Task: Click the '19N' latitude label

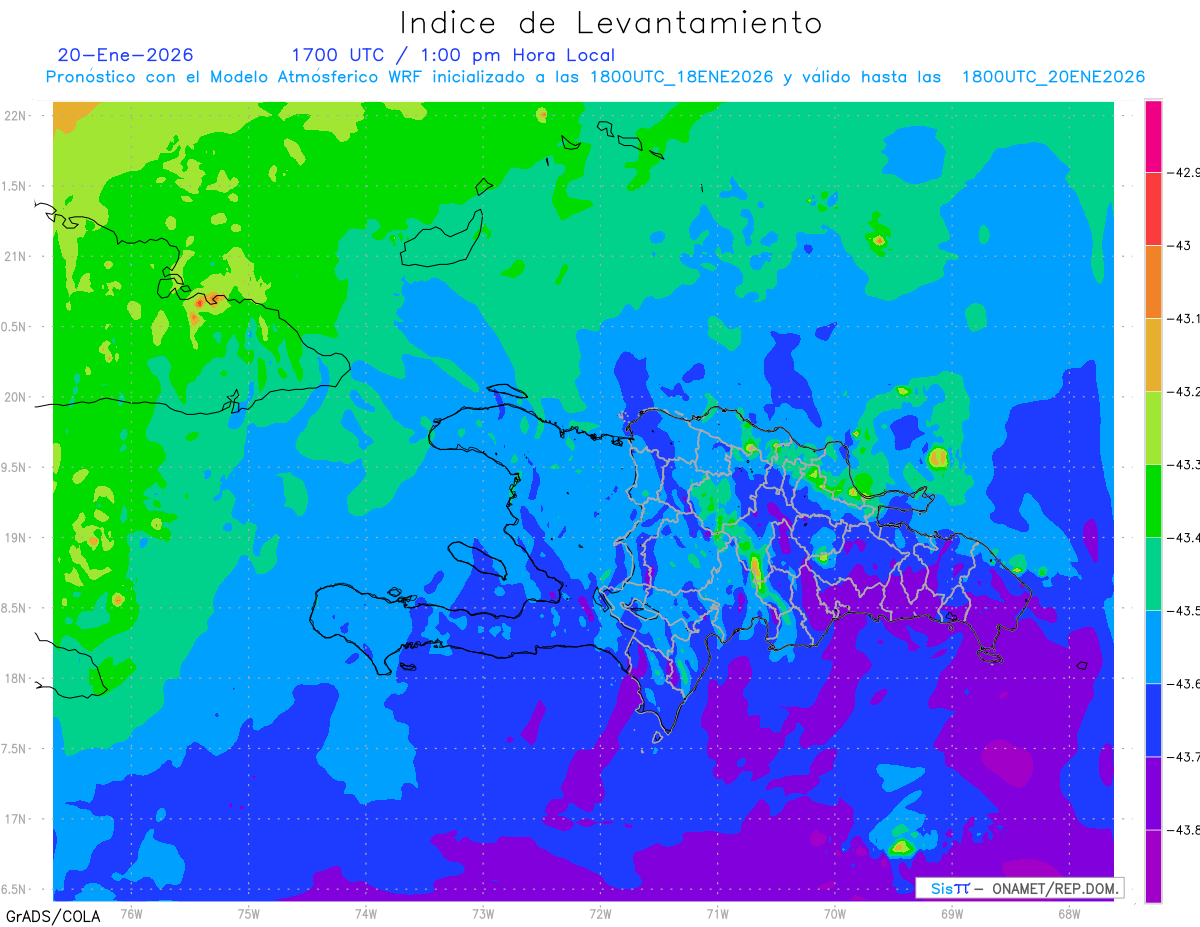Action: click(x=16, y=538)
